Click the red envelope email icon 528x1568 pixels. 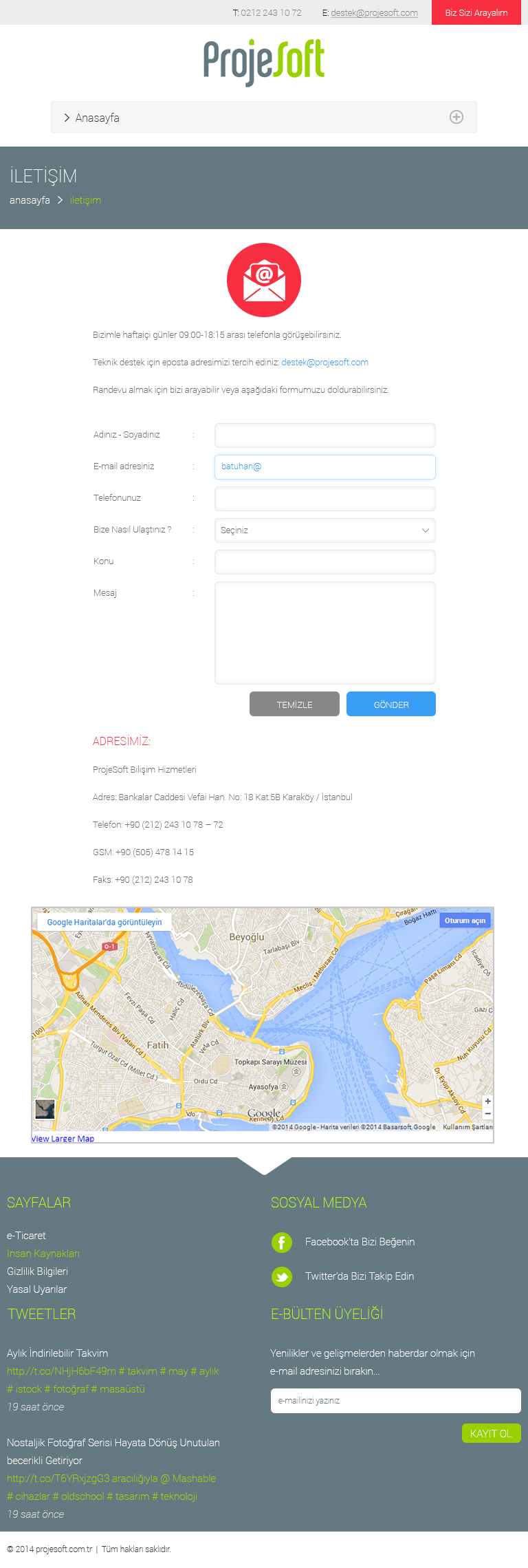264,280
